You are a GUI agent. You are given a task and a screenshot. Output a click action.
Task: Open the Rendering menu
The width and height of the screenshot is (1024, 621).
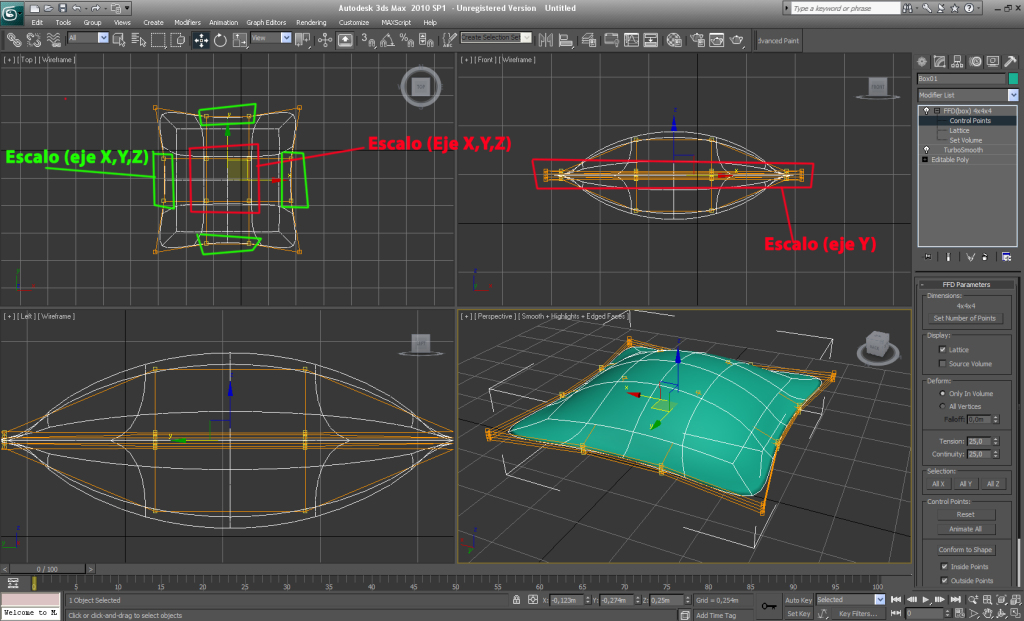[311, 22]
